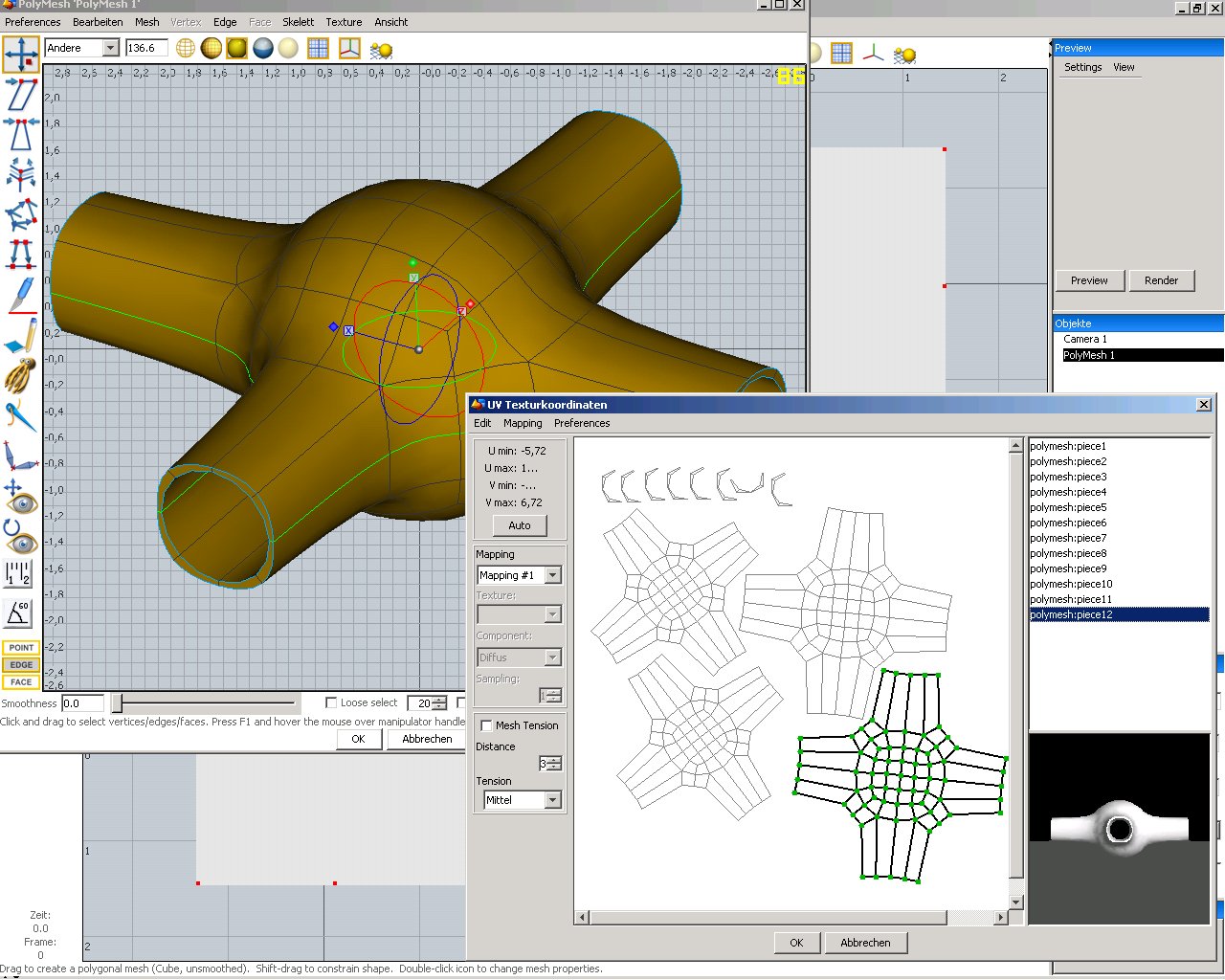Open the Mesh menu
Screen dimensions: 1225x980
point(147,22)
